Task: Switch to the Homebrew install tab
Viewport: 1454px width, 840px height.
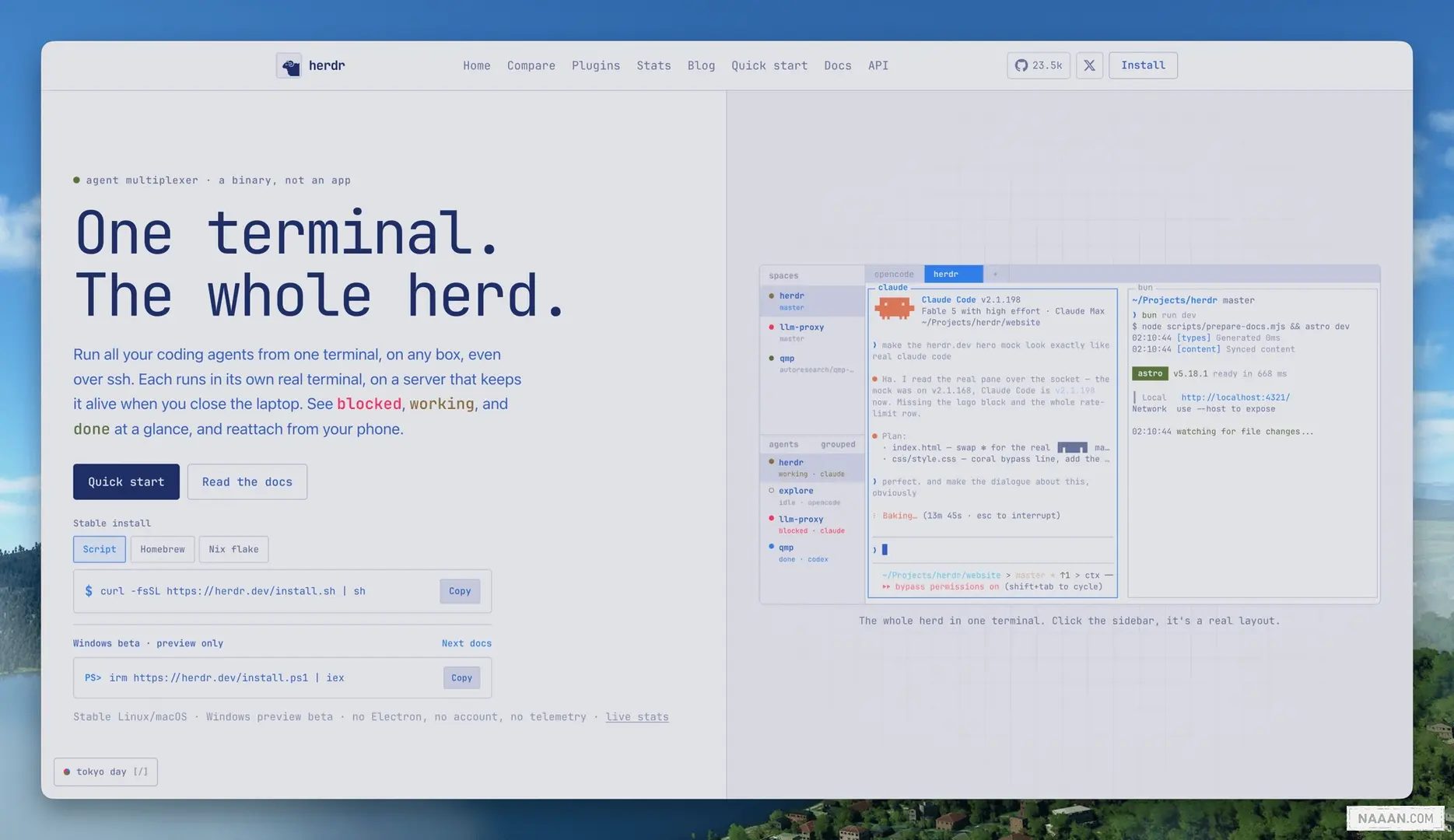Action: 163,549
